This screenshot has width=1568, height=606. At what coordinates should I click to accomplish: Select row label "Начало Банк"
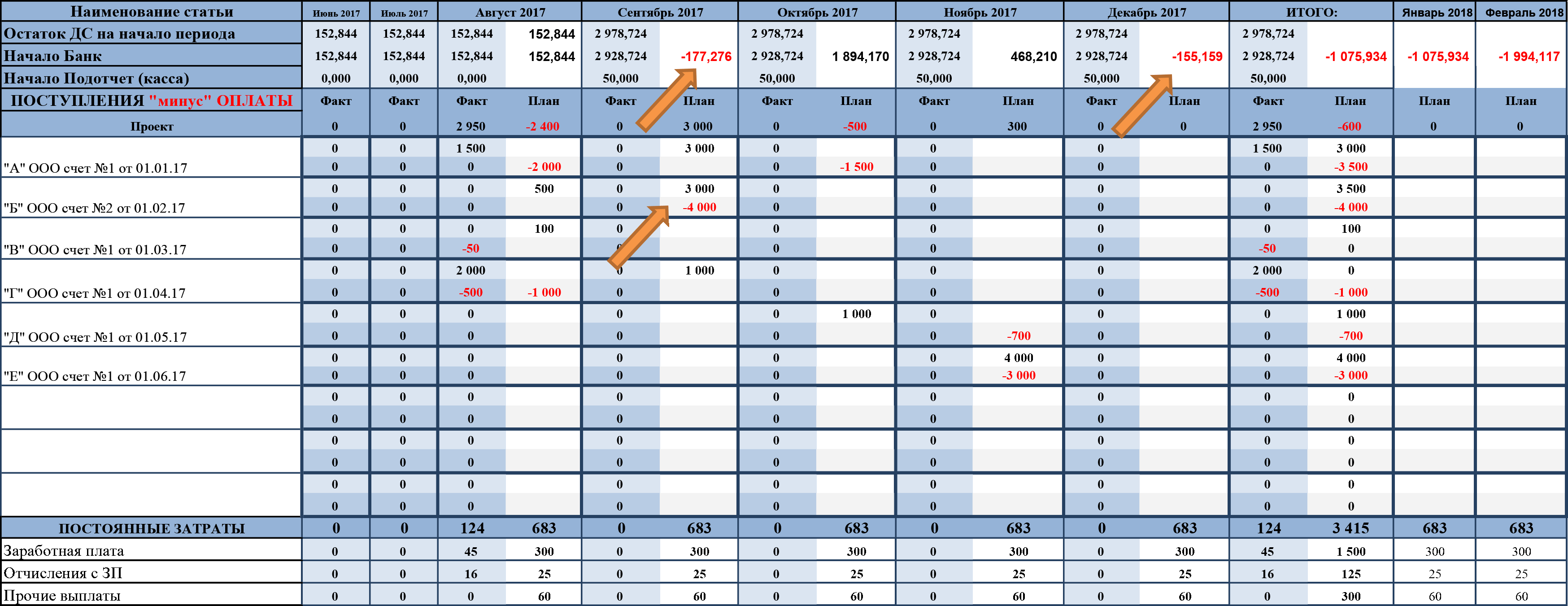pos(151,56)
